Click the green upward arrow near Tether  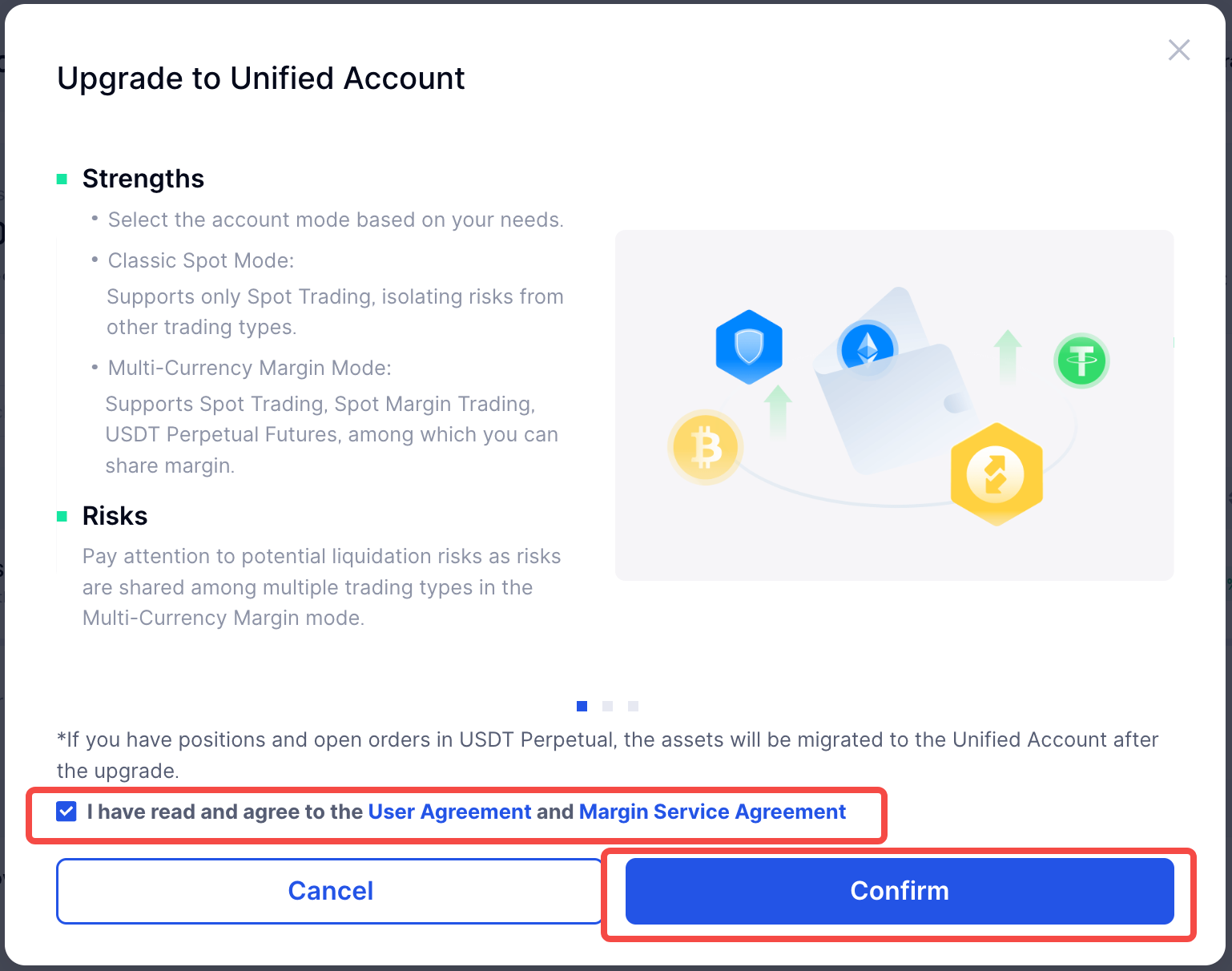click(x=1007, y=357)
